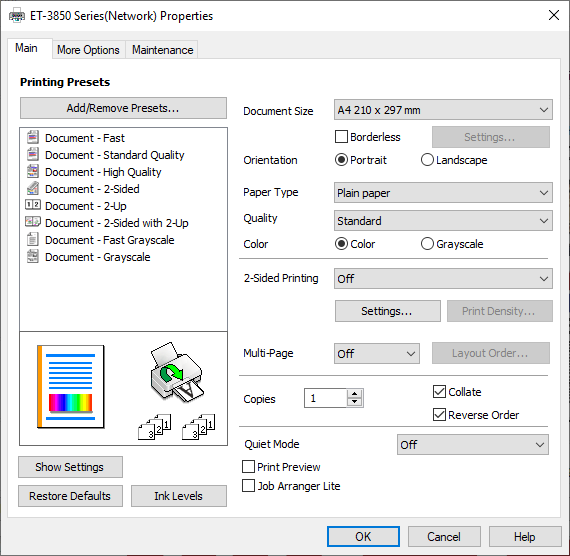Screen dimensions: 570x556
Task: Click the Add/Remove Presets button
Action: [123, 108]
